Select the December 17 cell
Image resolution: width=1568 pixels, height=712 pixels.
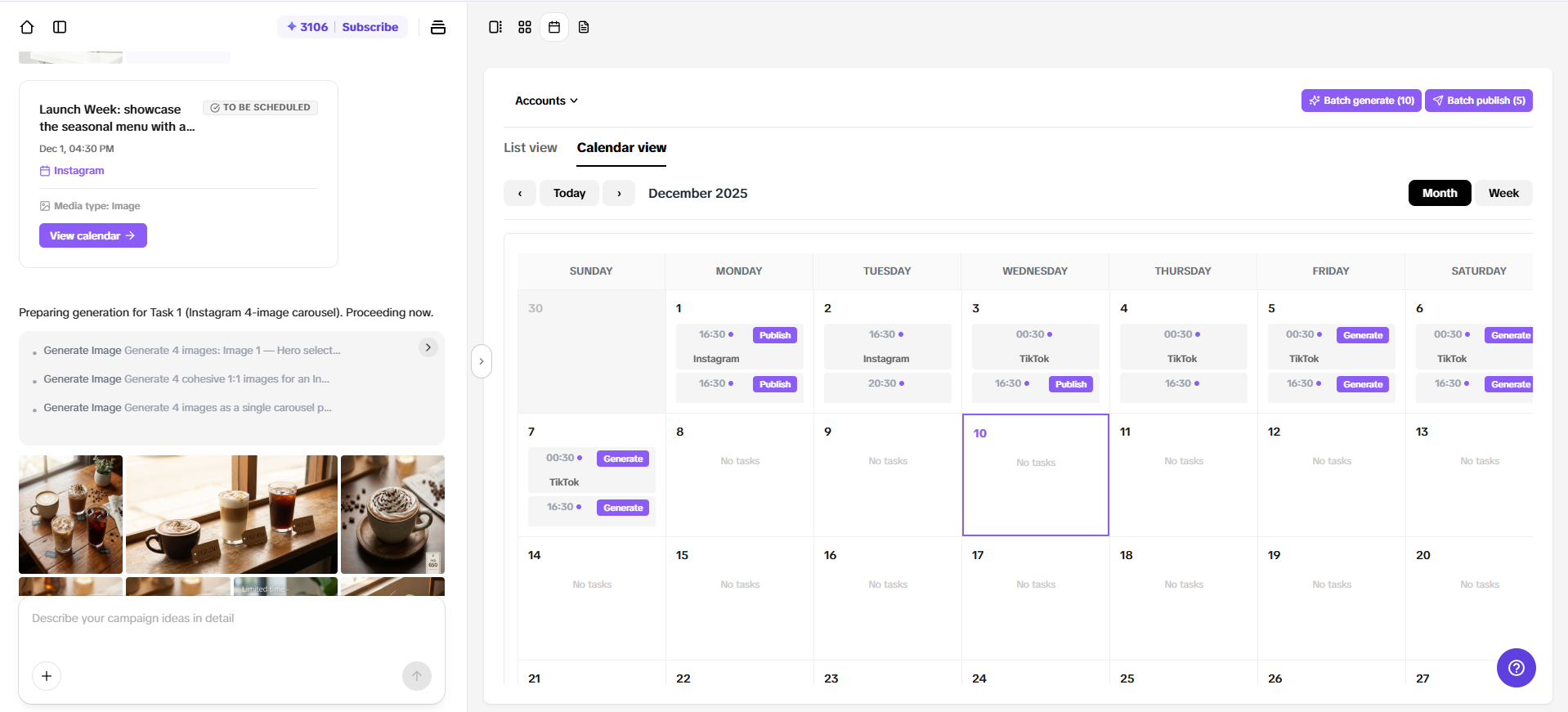point(1036,598)
